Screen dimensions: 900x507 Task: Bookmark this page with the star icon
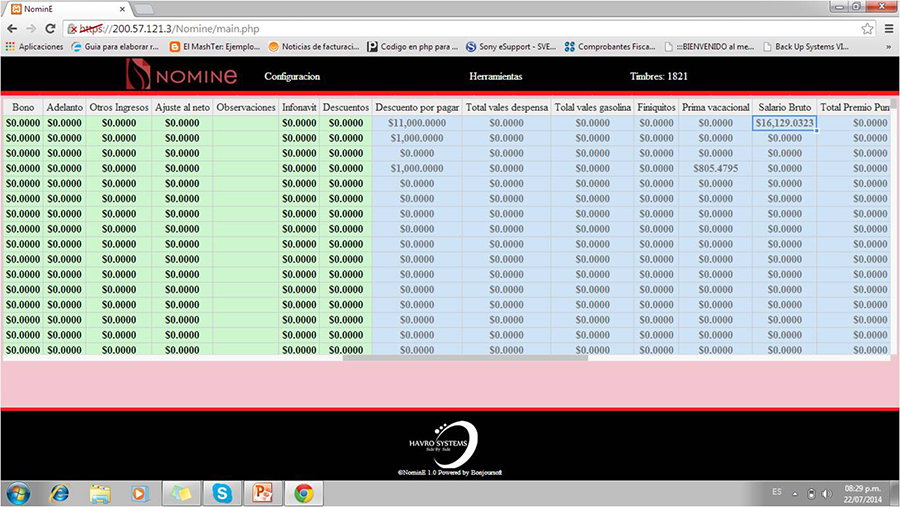click(867, 29)
